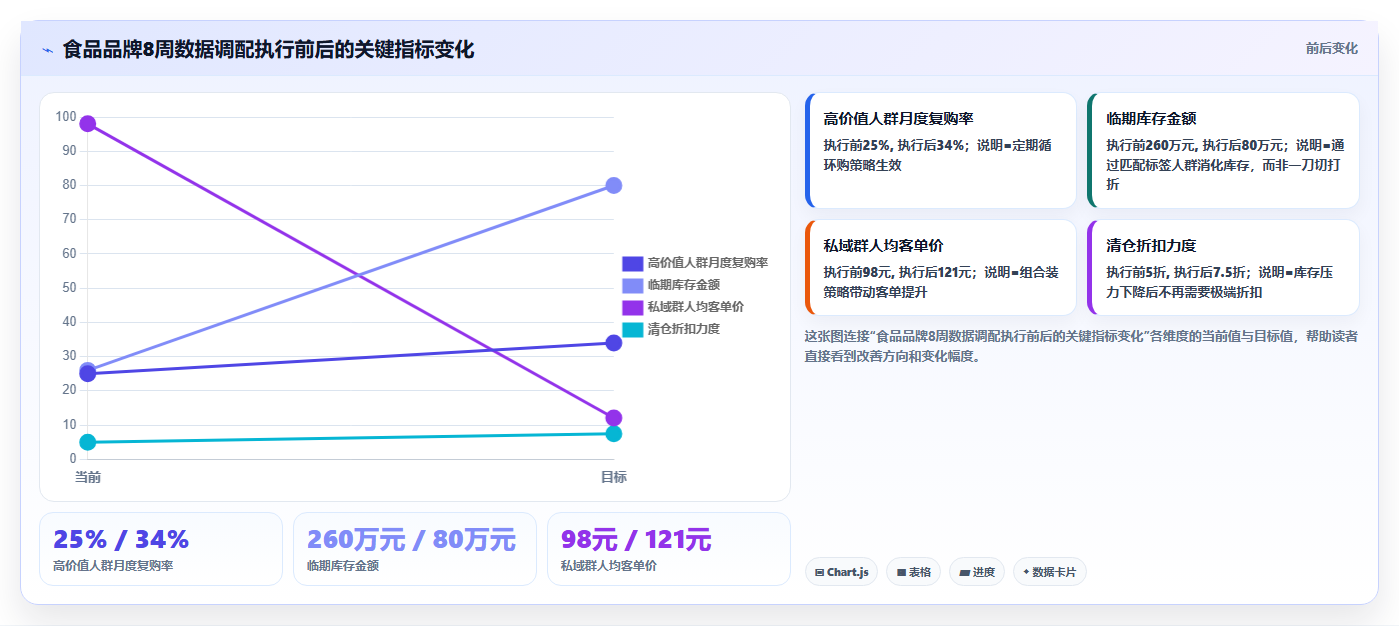Open the 高价值人群月度复购率 detail card heading
The height and width of the screenshot is (626, 1399).
click(898, 119)
